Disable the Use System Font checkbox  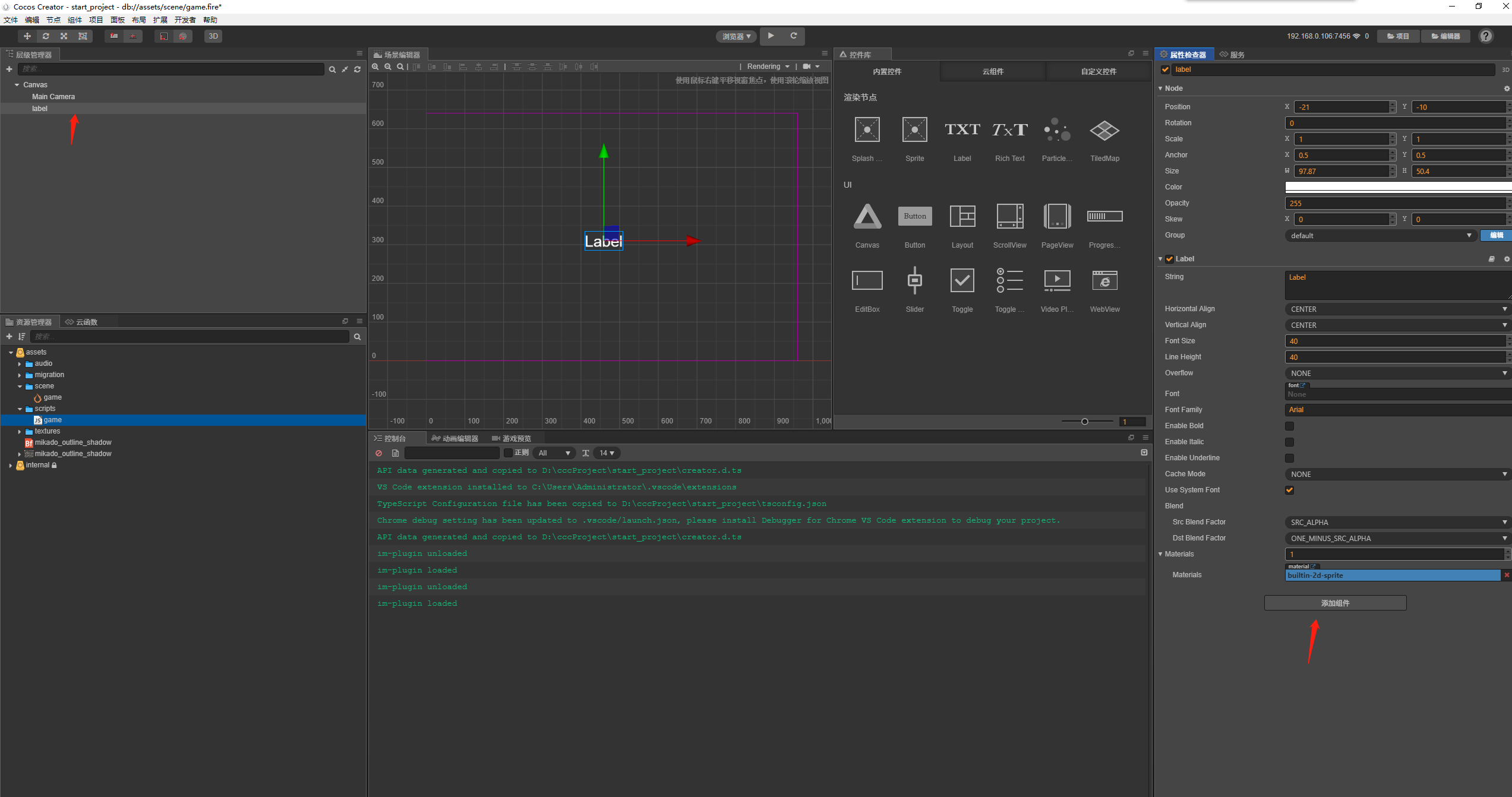pyautogui.click(x=1289, y=490)
